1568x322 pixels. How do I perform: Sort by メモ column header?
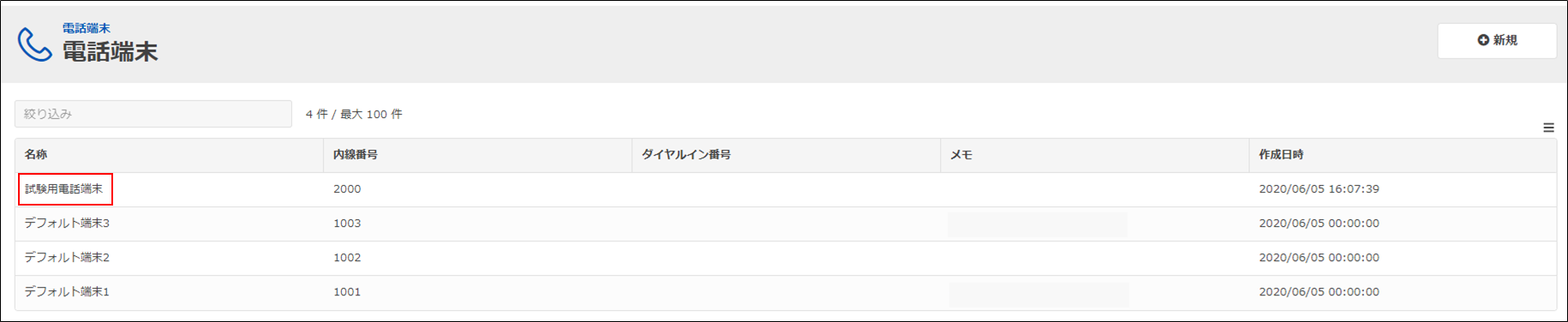[961, 155]
